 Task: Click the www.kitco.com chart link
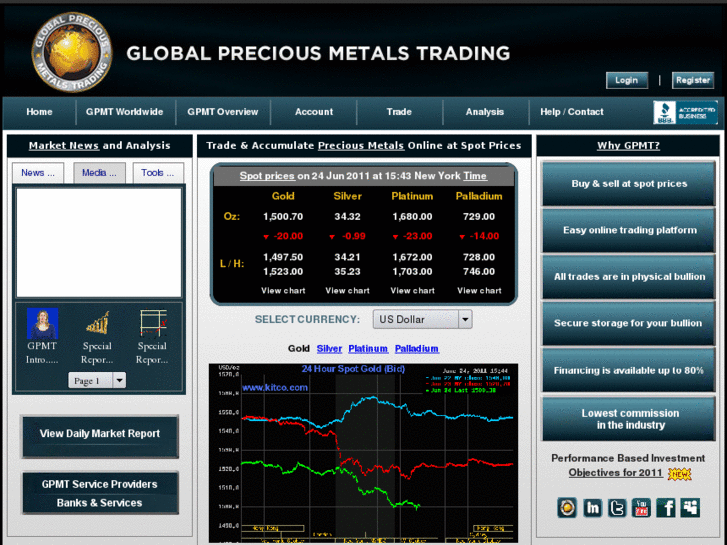[274, 387]
